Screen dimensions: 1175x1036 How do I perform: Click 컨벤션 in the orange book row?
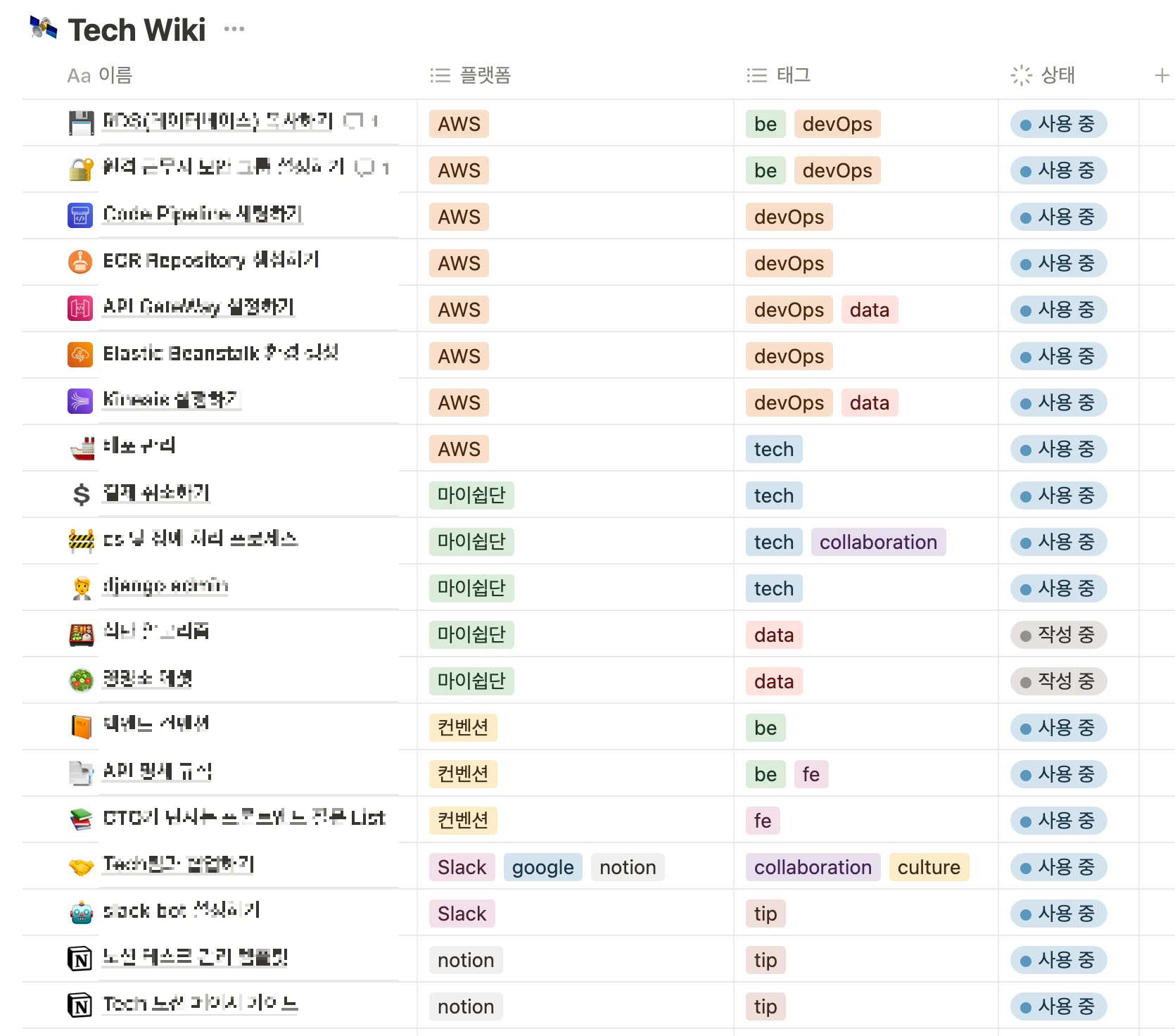[x=463, y=728]
